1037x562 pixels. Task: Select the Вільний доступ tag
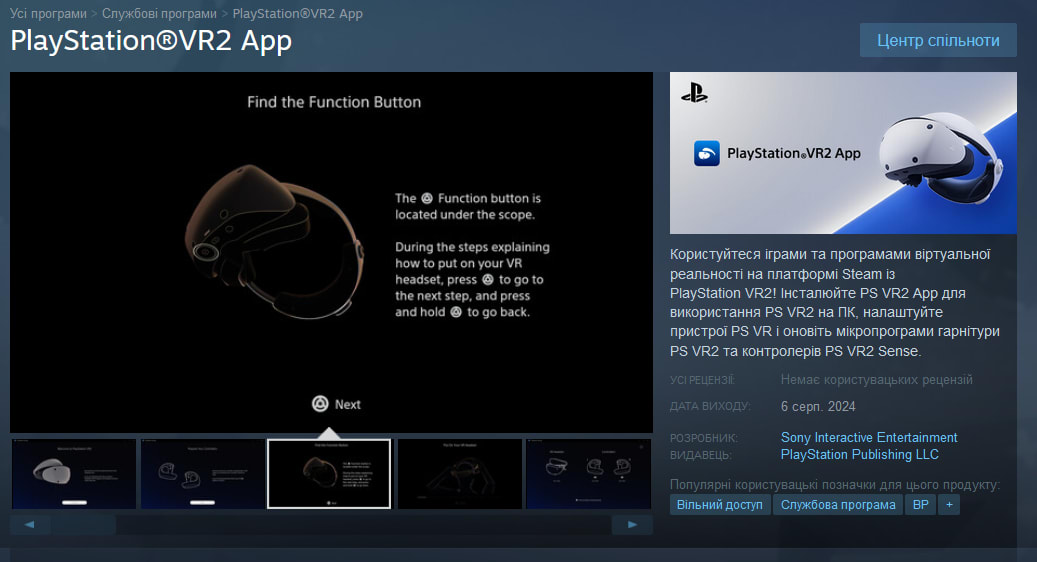pyautogui.click(x=720, y=504)
